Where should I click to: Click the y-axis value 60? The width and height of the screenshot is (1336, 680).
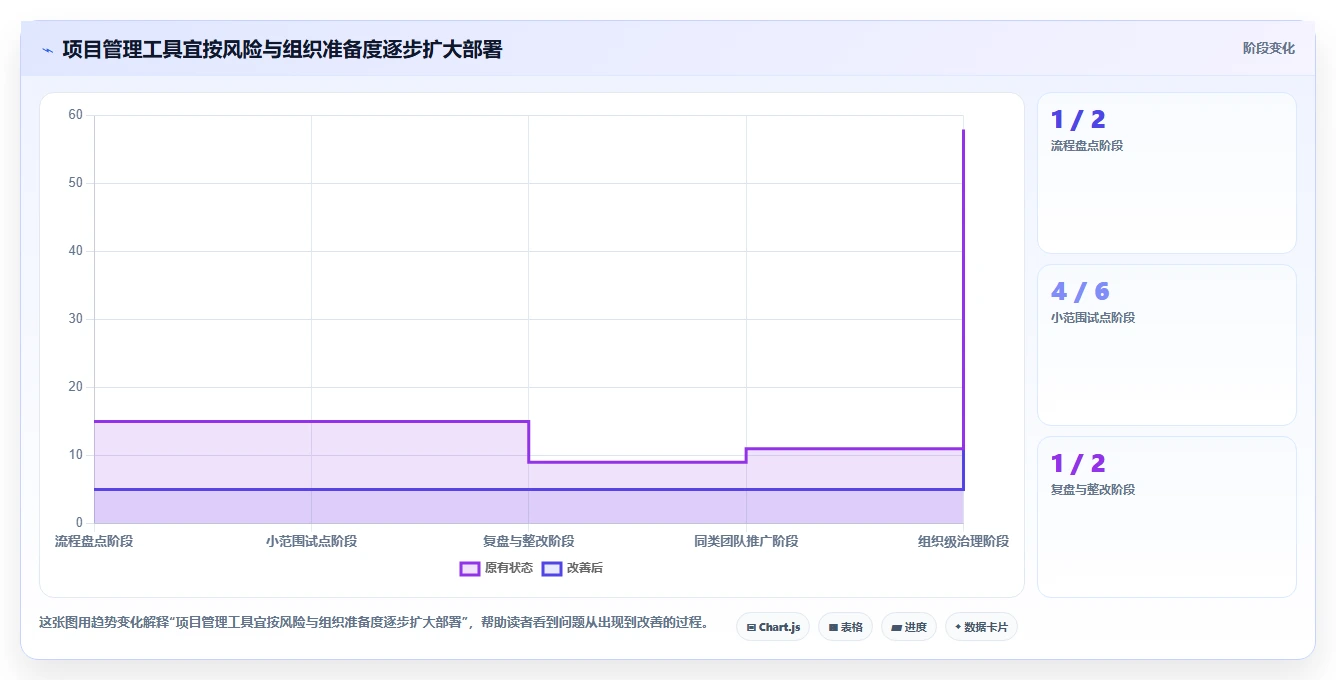point(75,115)
